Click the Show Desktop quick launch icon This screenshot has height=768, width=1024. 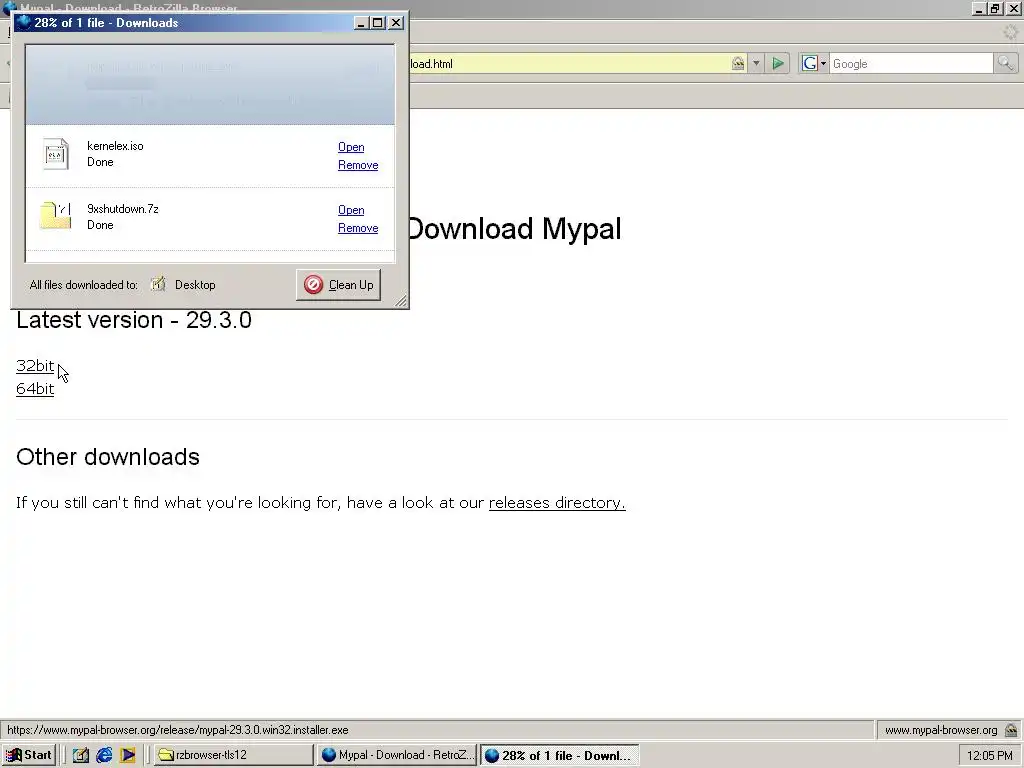[x=80, y=755]
